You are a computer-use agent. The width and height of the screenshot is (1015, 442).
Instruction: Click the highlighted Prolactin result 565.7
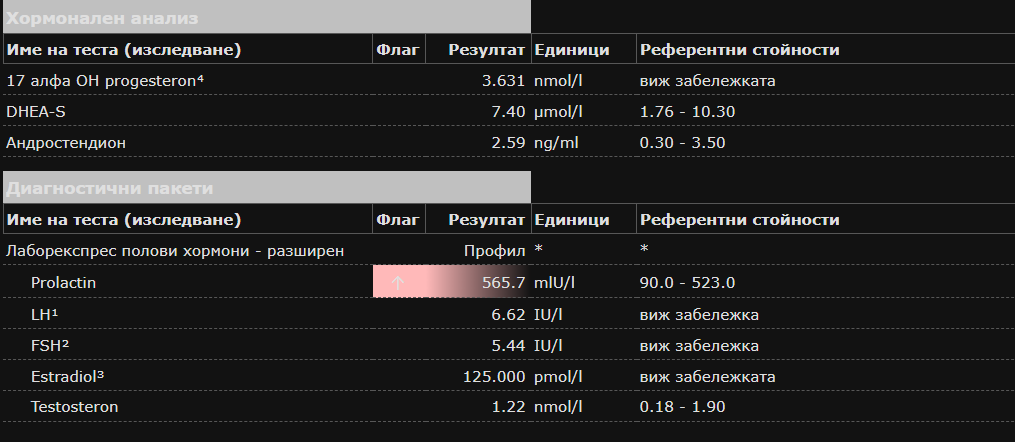pos(503,283)
